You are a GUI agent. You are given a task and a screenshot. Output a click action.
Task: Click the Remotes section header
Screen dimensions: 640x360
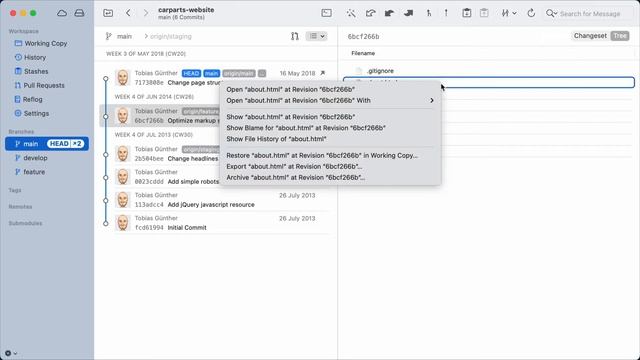(20, 207)
